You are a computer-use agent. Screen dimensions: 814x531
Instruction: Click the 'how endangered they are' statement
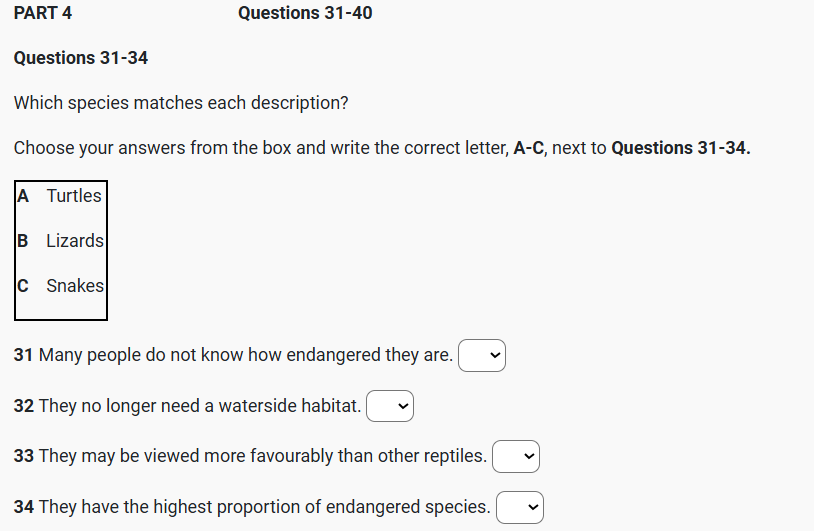[245, 355]
